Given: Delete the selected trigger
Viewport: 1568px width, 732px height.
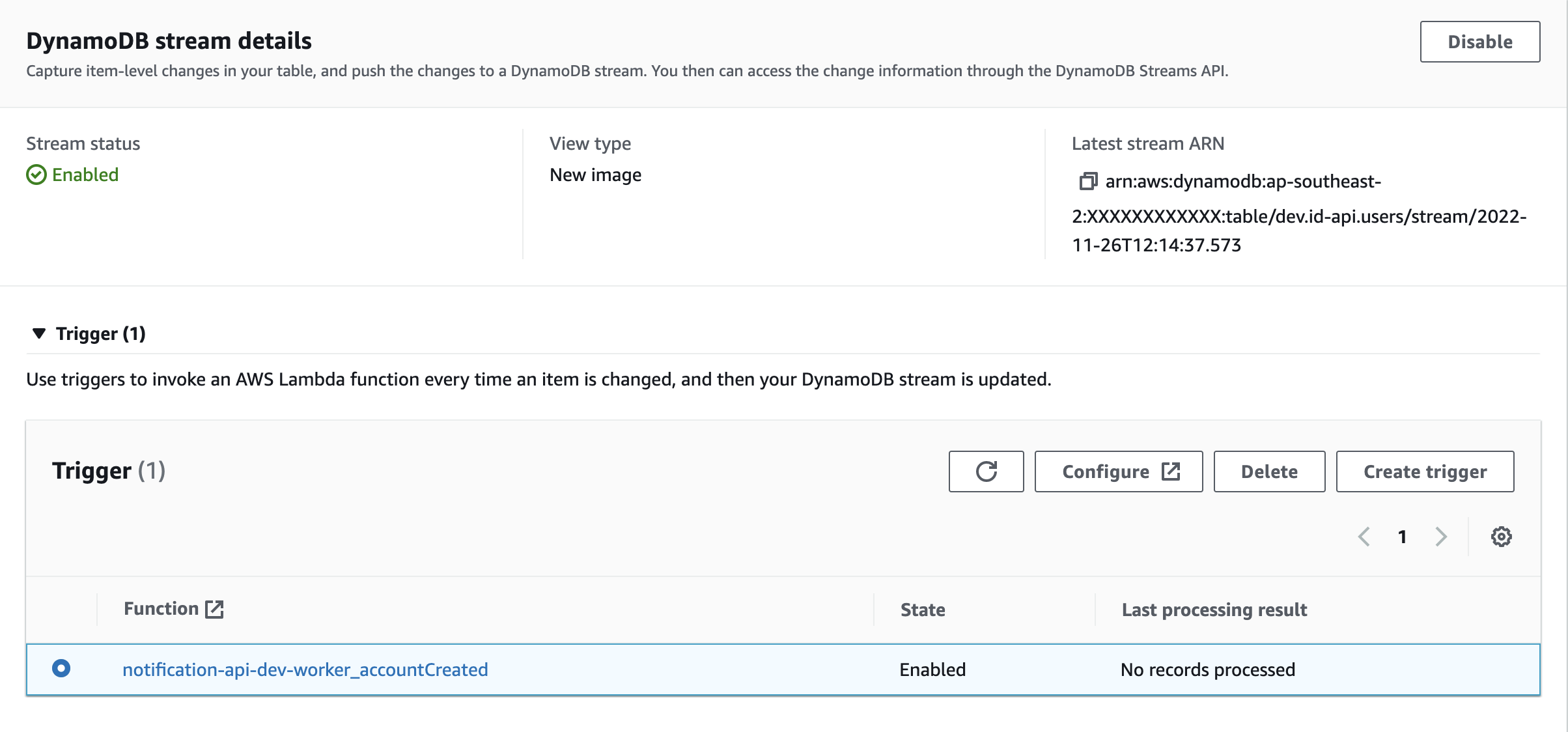Looking at the screenshot, I should point(1268,472).
